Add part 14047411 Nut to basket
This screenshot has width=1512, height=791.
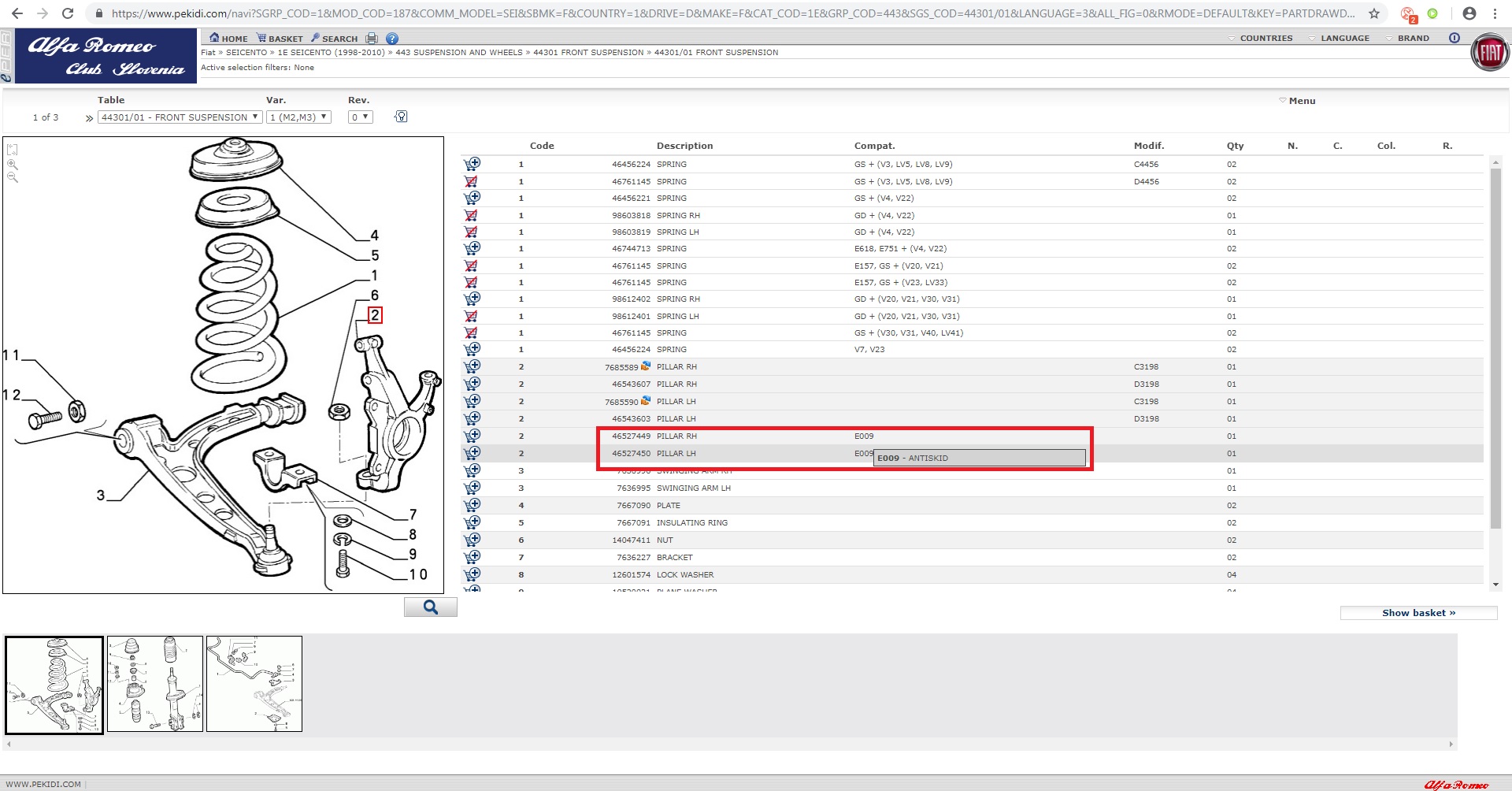point(472,540)
